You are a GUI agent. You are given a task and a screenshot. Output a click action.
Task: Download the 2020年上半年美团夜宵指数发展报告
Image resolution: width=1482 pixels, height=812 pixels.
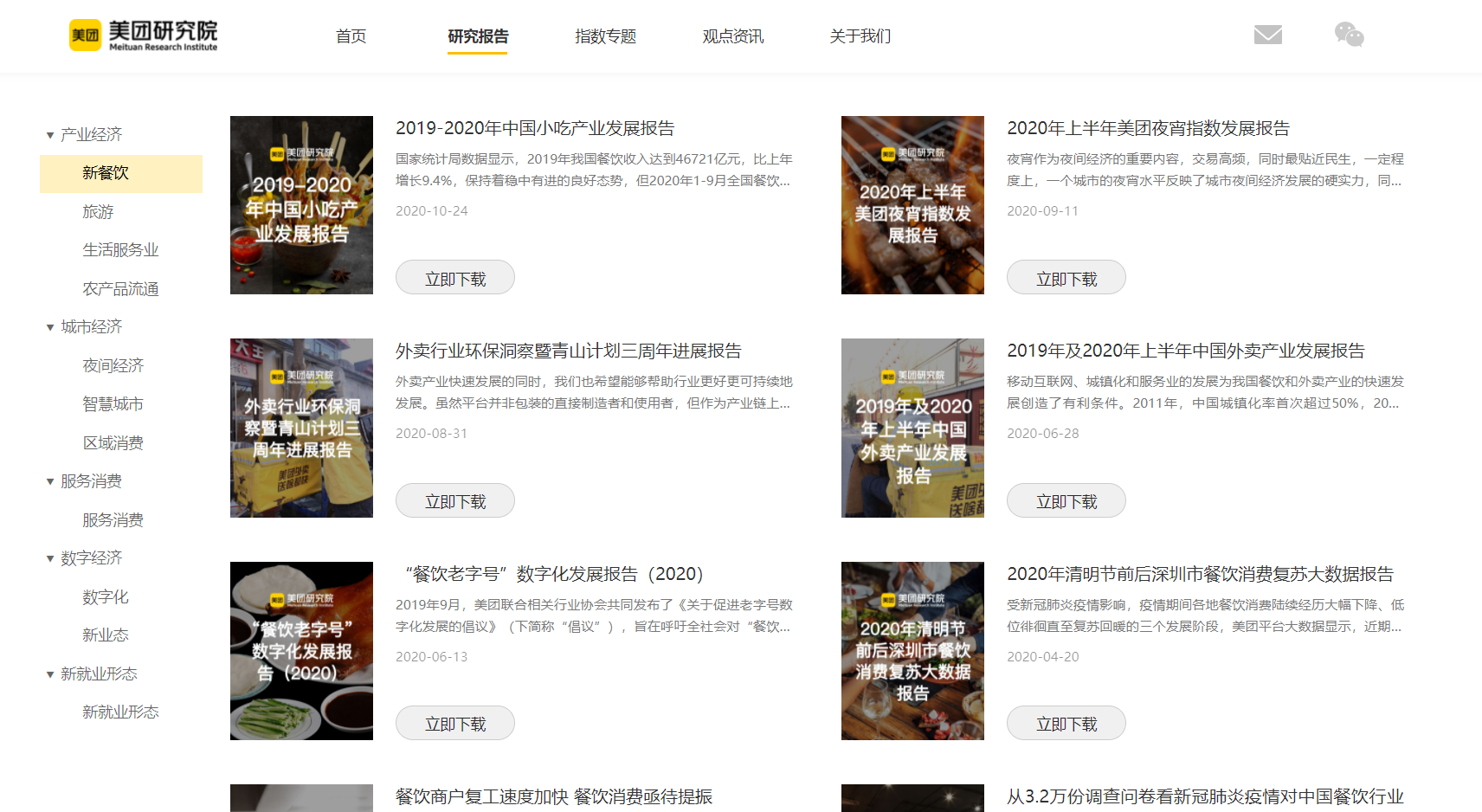coord(1066,278)
